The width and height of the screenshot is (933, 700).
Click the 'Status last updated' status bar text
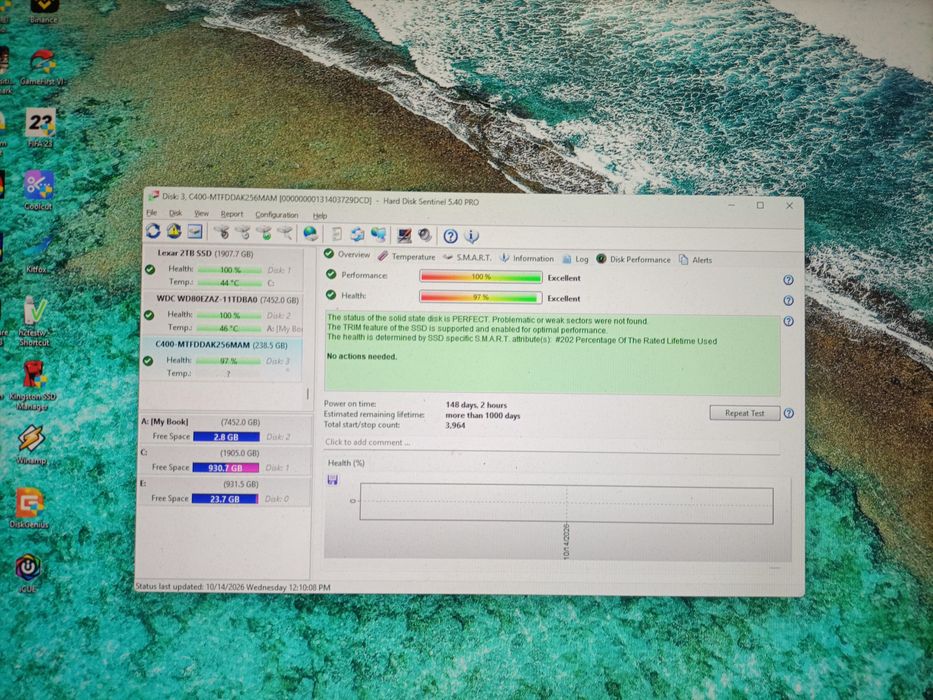pos(233,587)
